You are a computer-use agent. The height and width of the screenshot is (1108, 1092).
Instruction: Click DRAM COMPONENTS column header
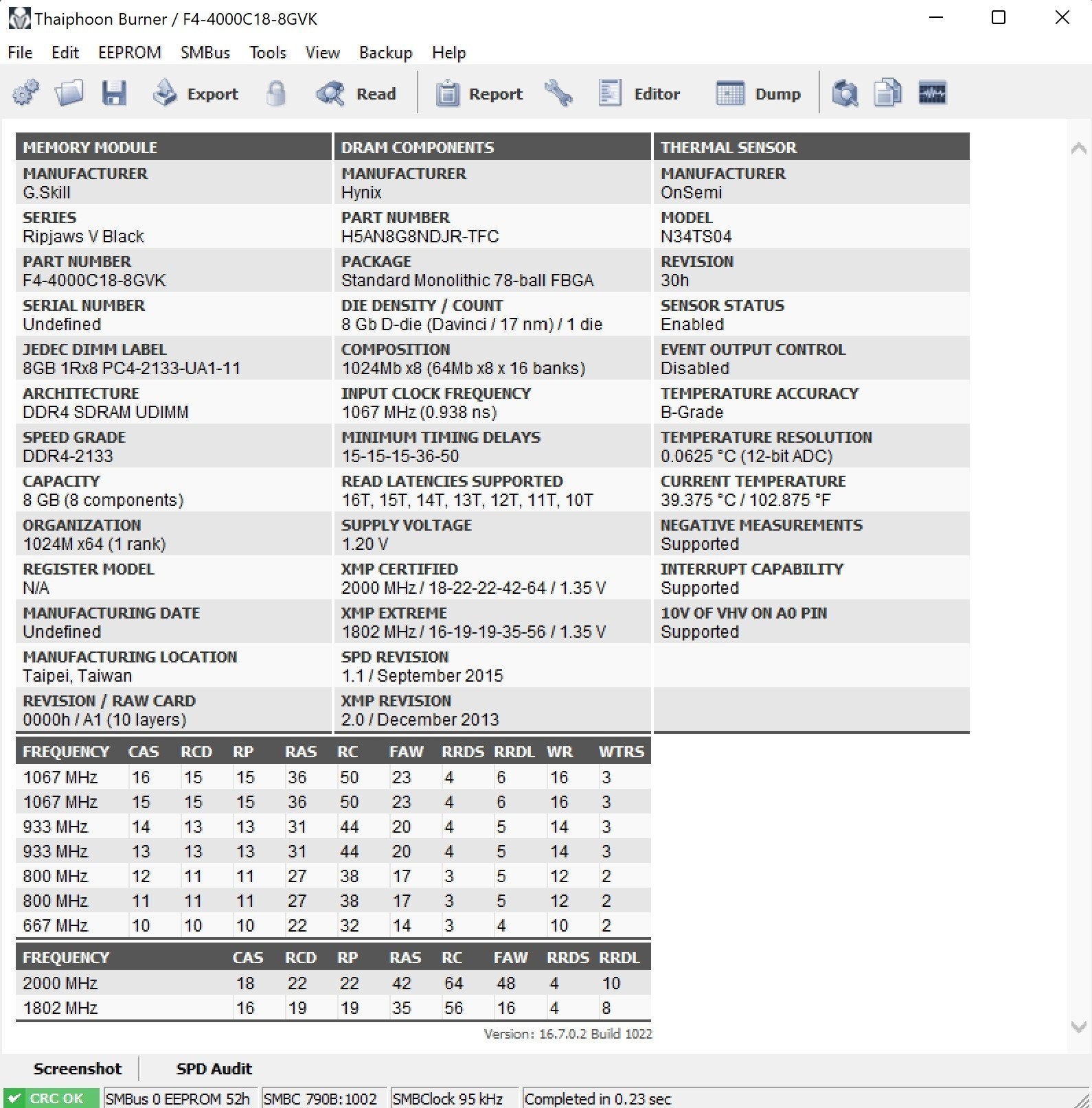492,147
